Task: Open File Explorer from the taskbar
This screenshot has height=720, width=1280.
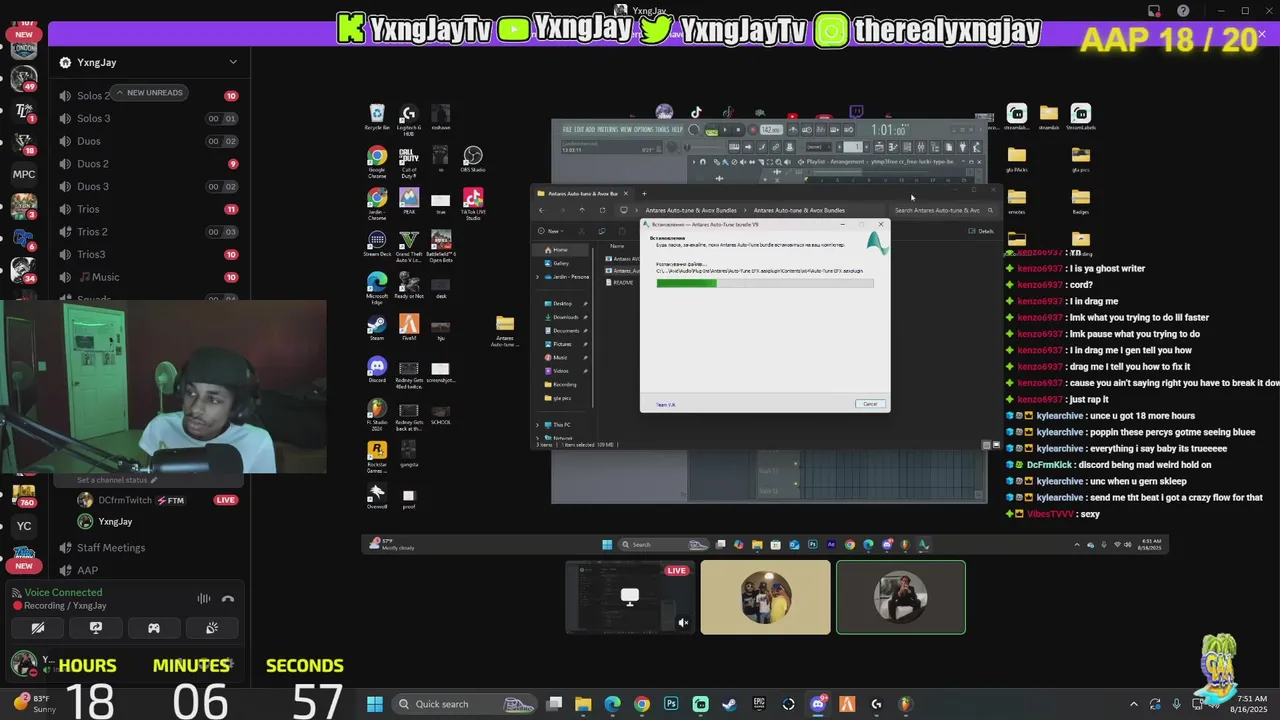Action: 583,704
